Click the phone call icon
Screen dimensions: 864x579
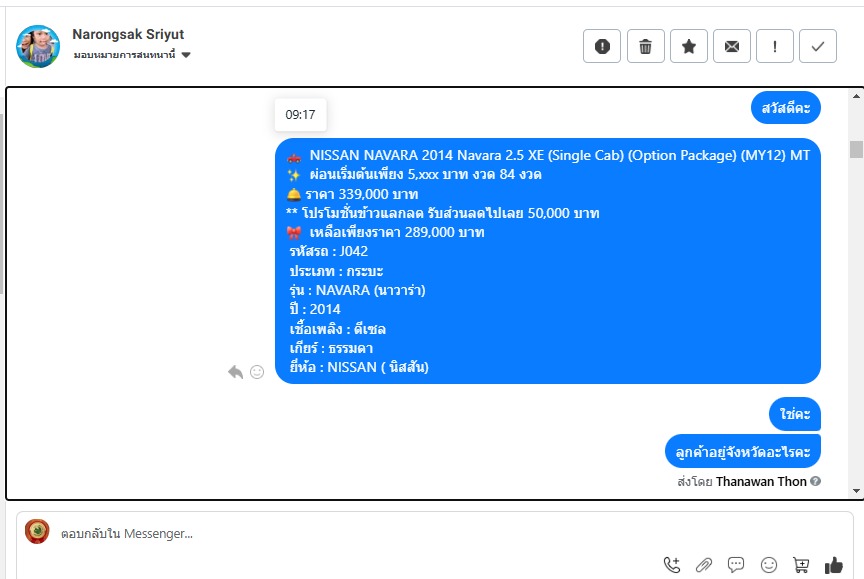point(672,565)
